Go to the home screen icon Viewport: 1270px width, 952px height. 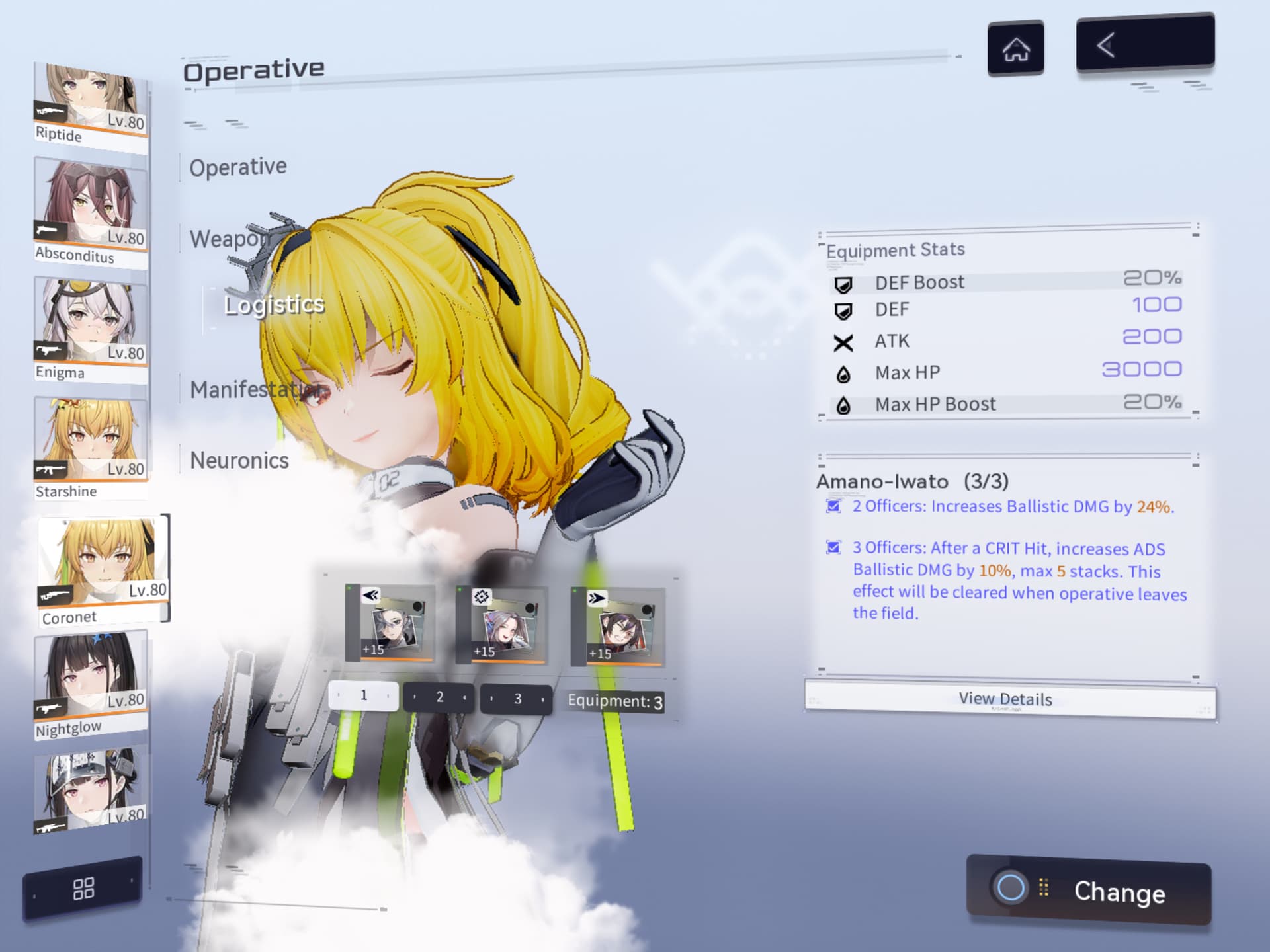(1015, 48)
